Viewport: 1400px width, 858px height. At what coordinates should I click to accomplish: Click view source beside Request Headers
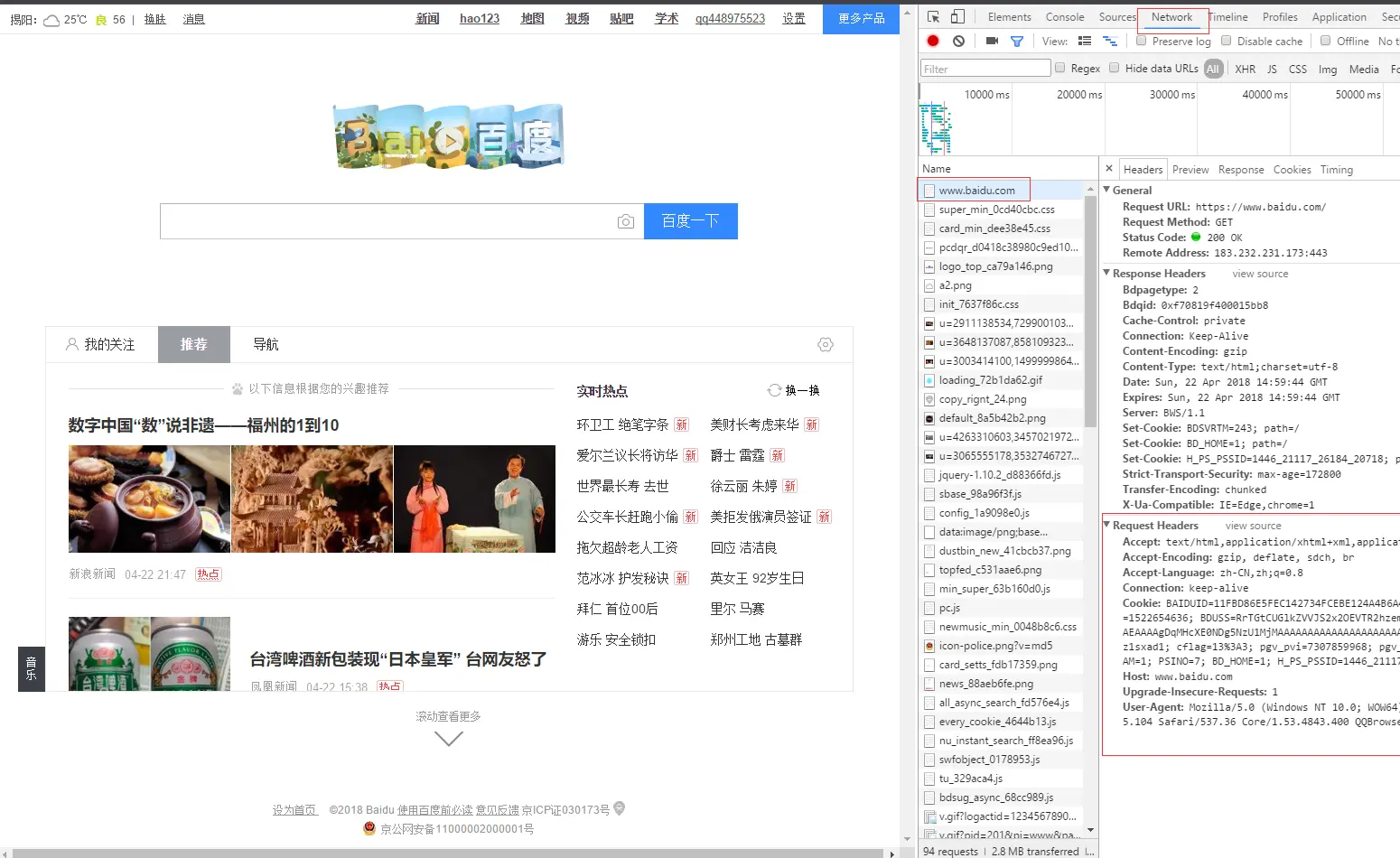[1254, 526]
